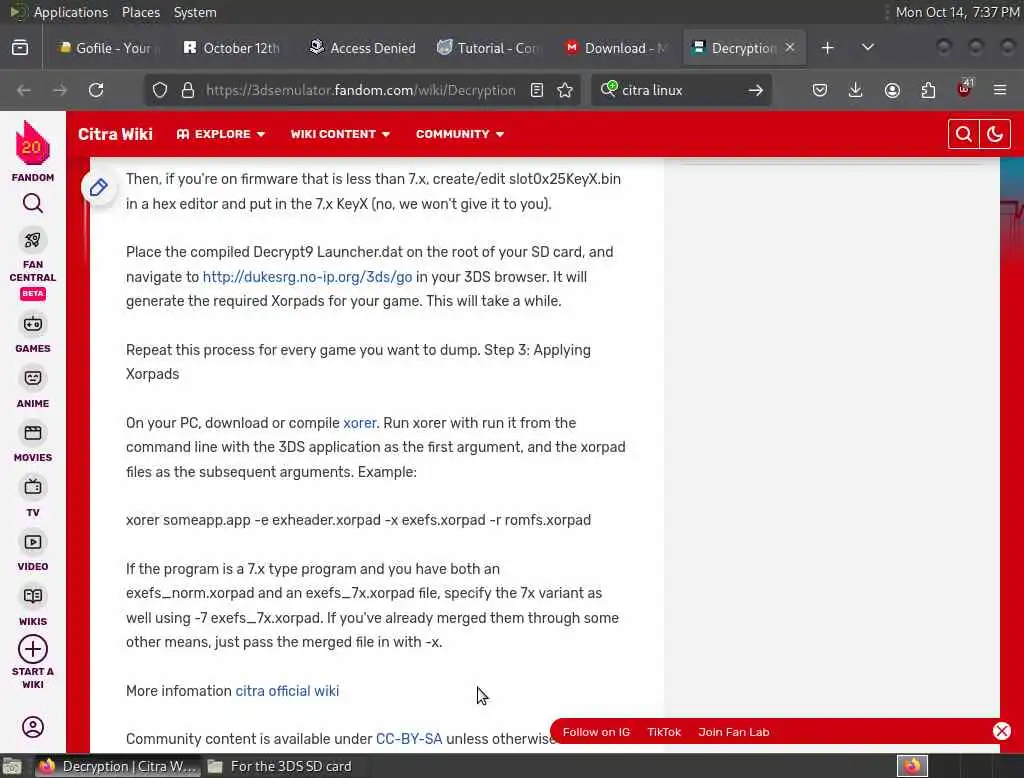Close the Decryption tab
Viewport: 1024px width, 778px height.
click(790, 47)
